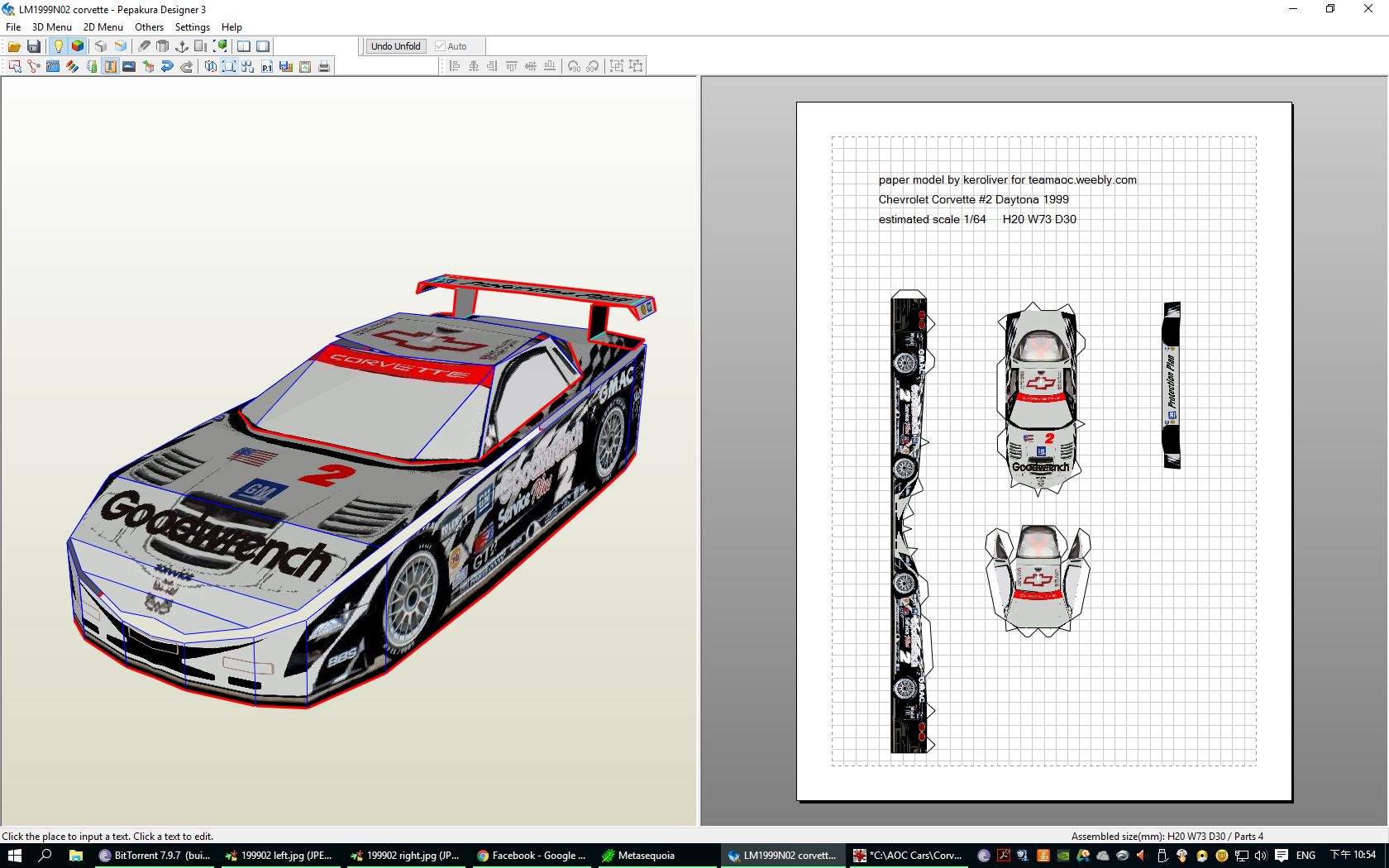Screen dimensions: 1389x868
Task: Expand the 2D Menu dropdown
Action: point(103,26)
